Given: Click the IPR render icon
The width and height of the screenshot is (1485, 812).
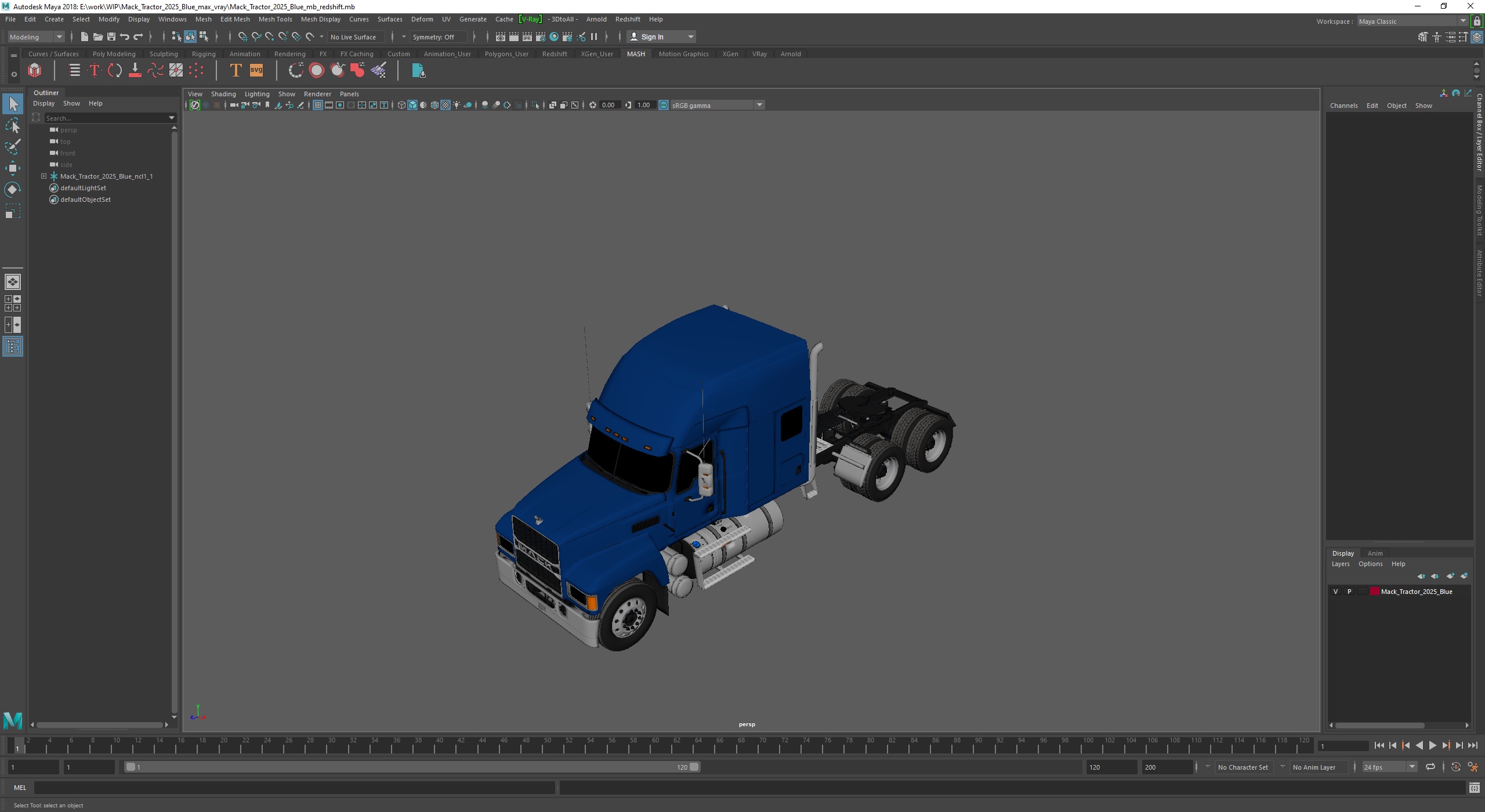Looking at the screenshot, I should [527, 37].
